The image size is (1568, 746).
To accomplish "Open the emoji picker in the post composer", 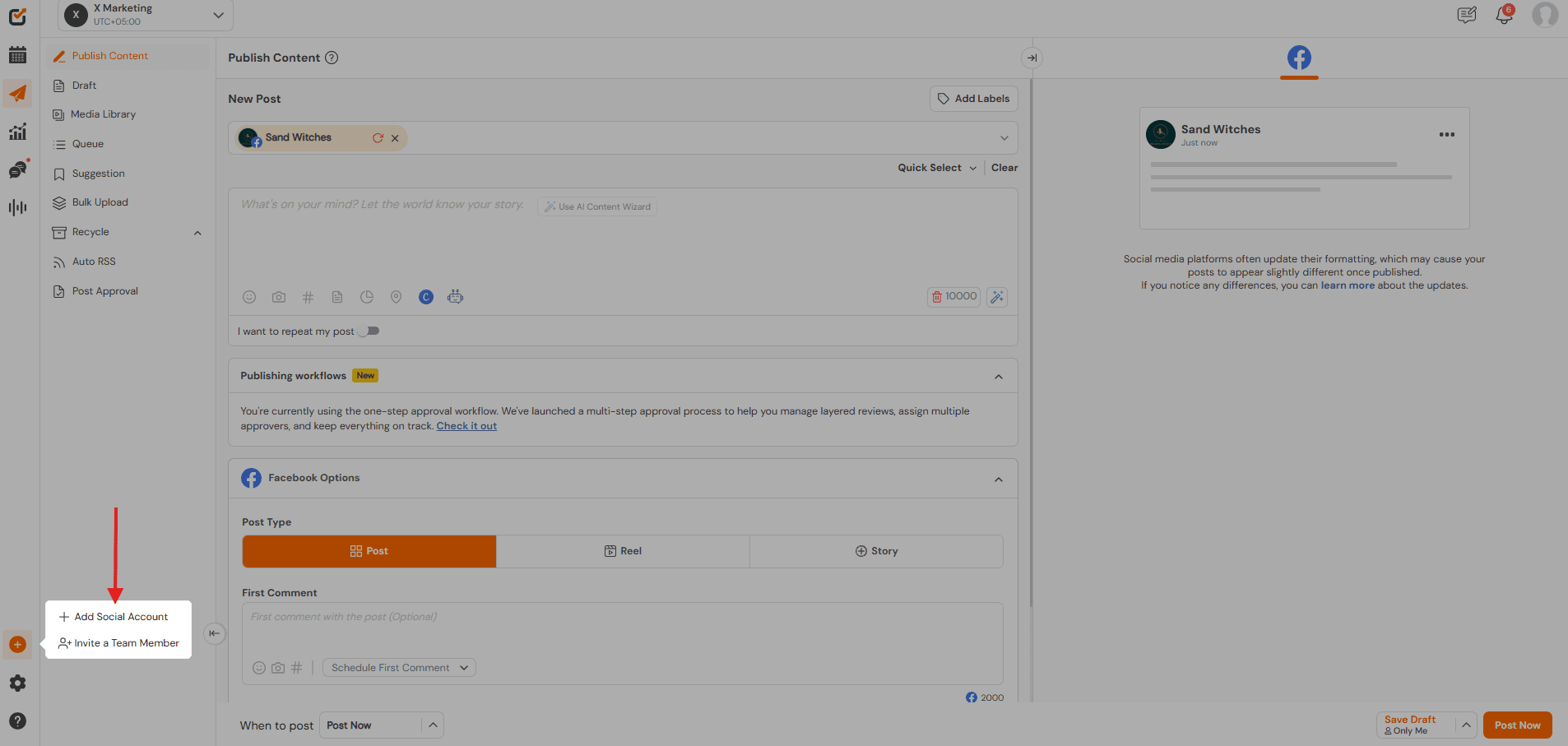I will pos(249,297).
